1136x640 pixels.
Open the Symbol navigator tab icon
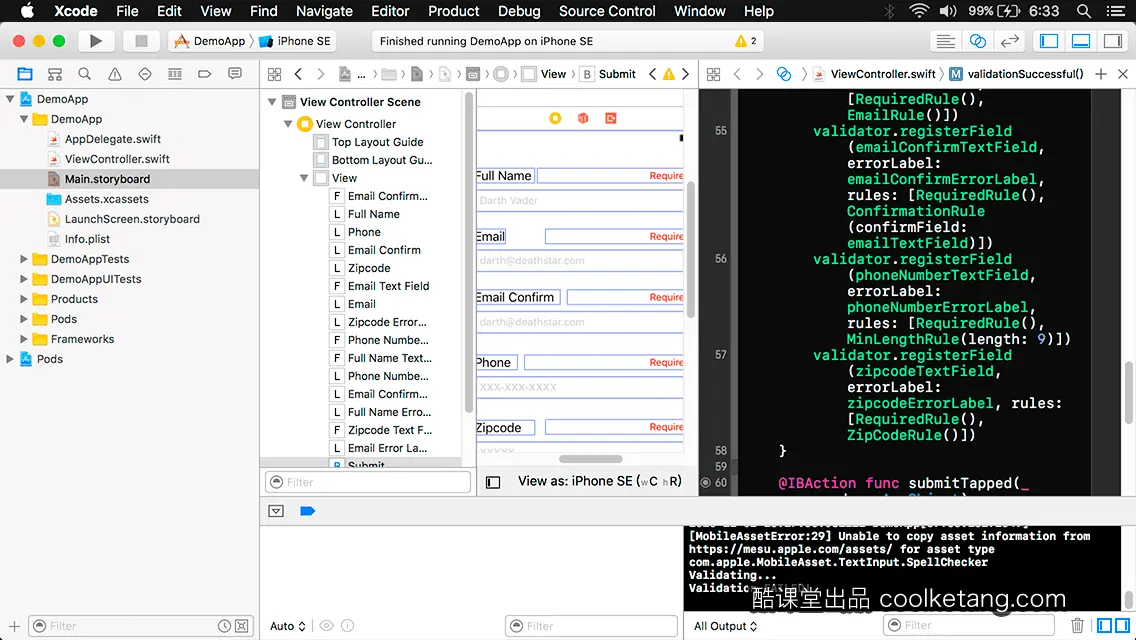click(55, 74)
